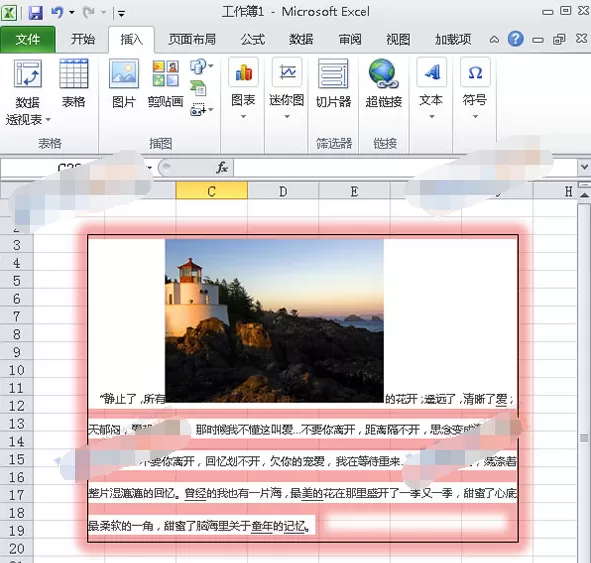Expand the 迷你图 dropdown arrow

[287, 116]
